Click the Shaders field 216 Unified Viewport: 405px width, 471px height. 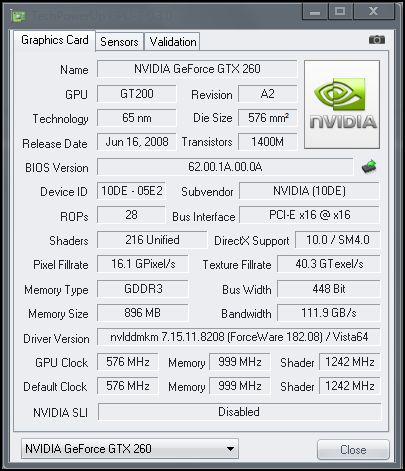[152, 240]
